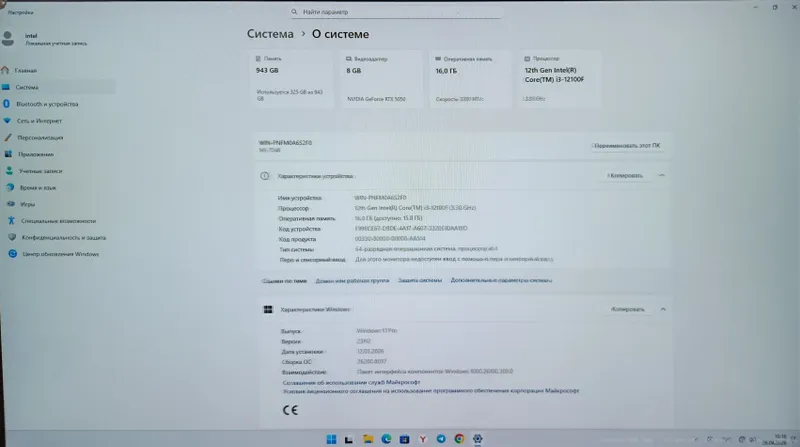Click the Код продукта value row
The width and height of the screenshot is (800, 447).
[390, 239]
